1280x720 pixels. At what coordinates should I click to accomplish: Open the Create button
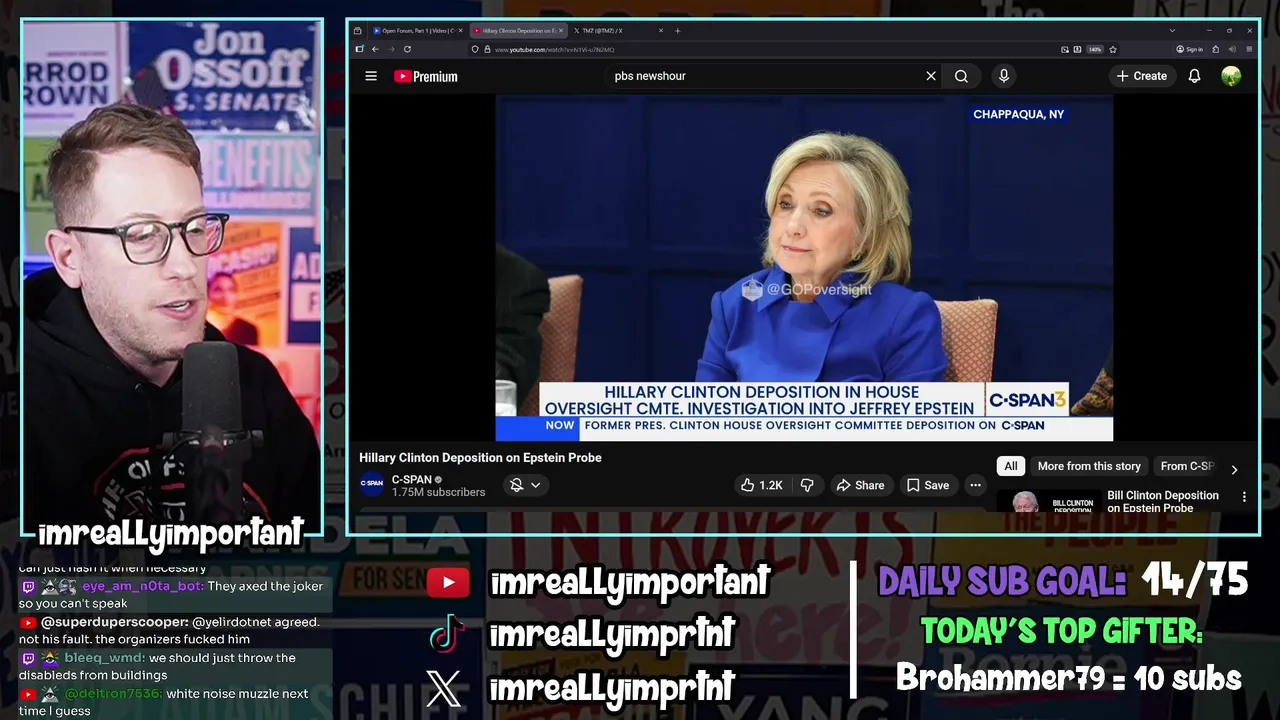(x=1141, y=76)
